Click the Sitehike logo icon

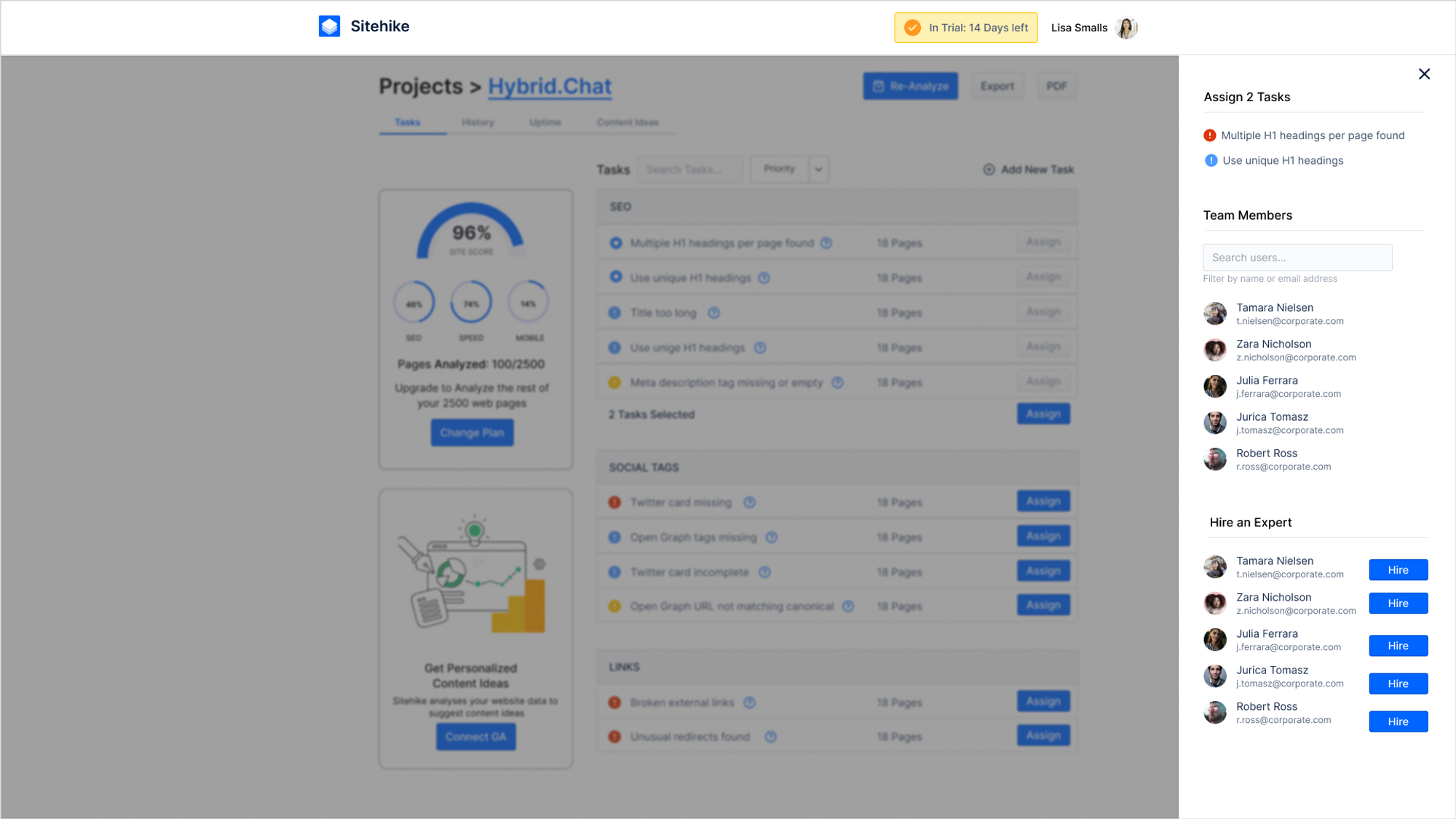(329, 27)
